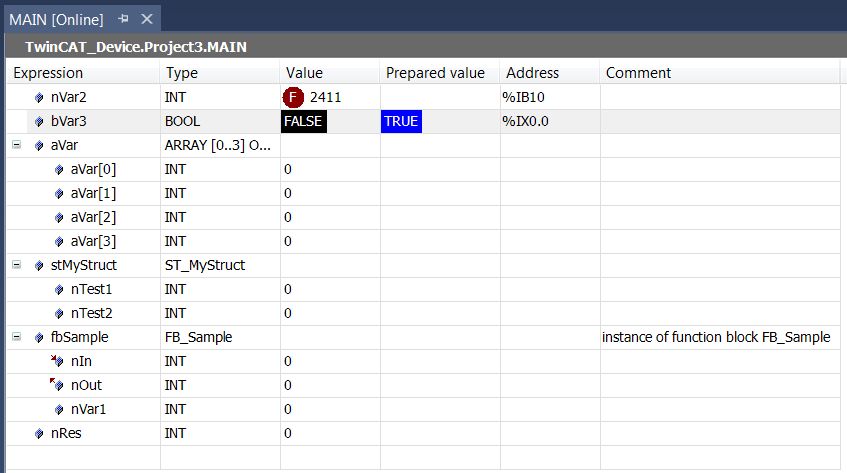Click the variable icon next to bVar3

point(39,121)
